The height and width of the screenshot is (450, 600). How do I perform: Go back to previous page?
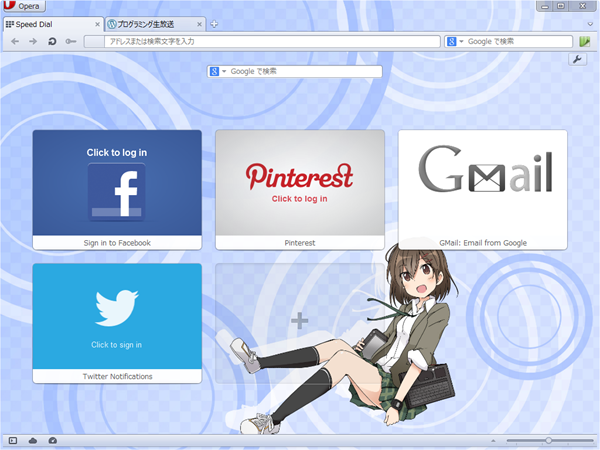click(x=15, y=41)
